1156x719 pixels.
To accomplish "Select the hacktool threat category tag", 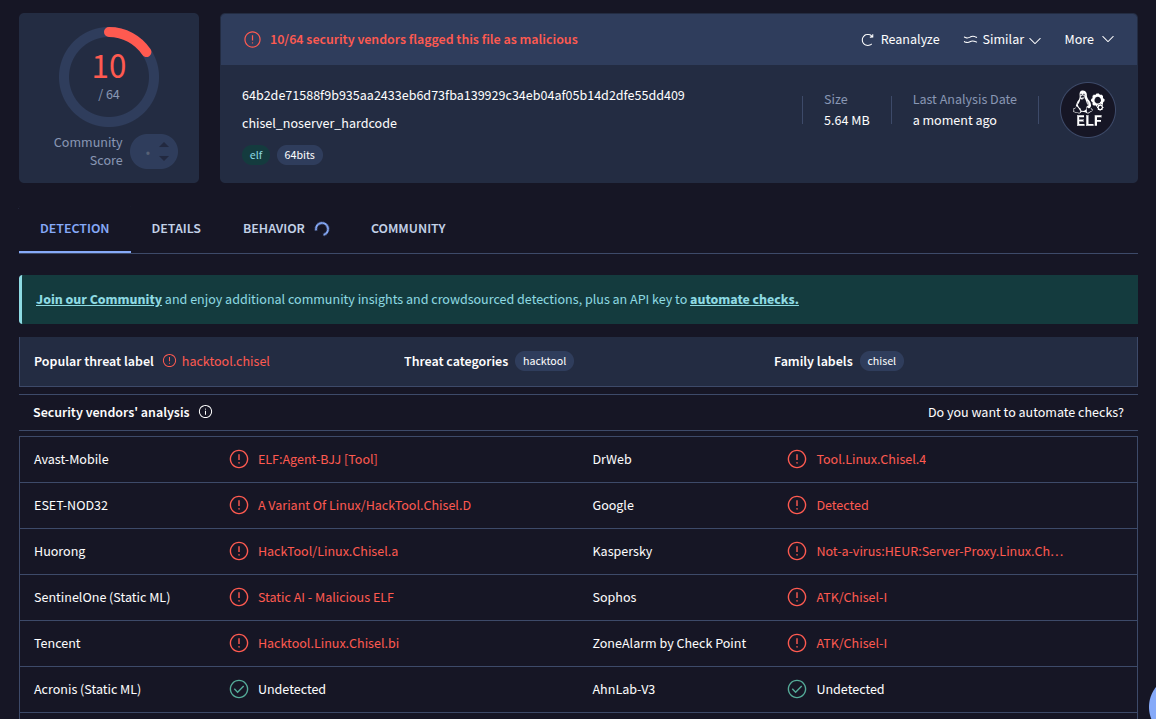I will [x=544, y=361].
